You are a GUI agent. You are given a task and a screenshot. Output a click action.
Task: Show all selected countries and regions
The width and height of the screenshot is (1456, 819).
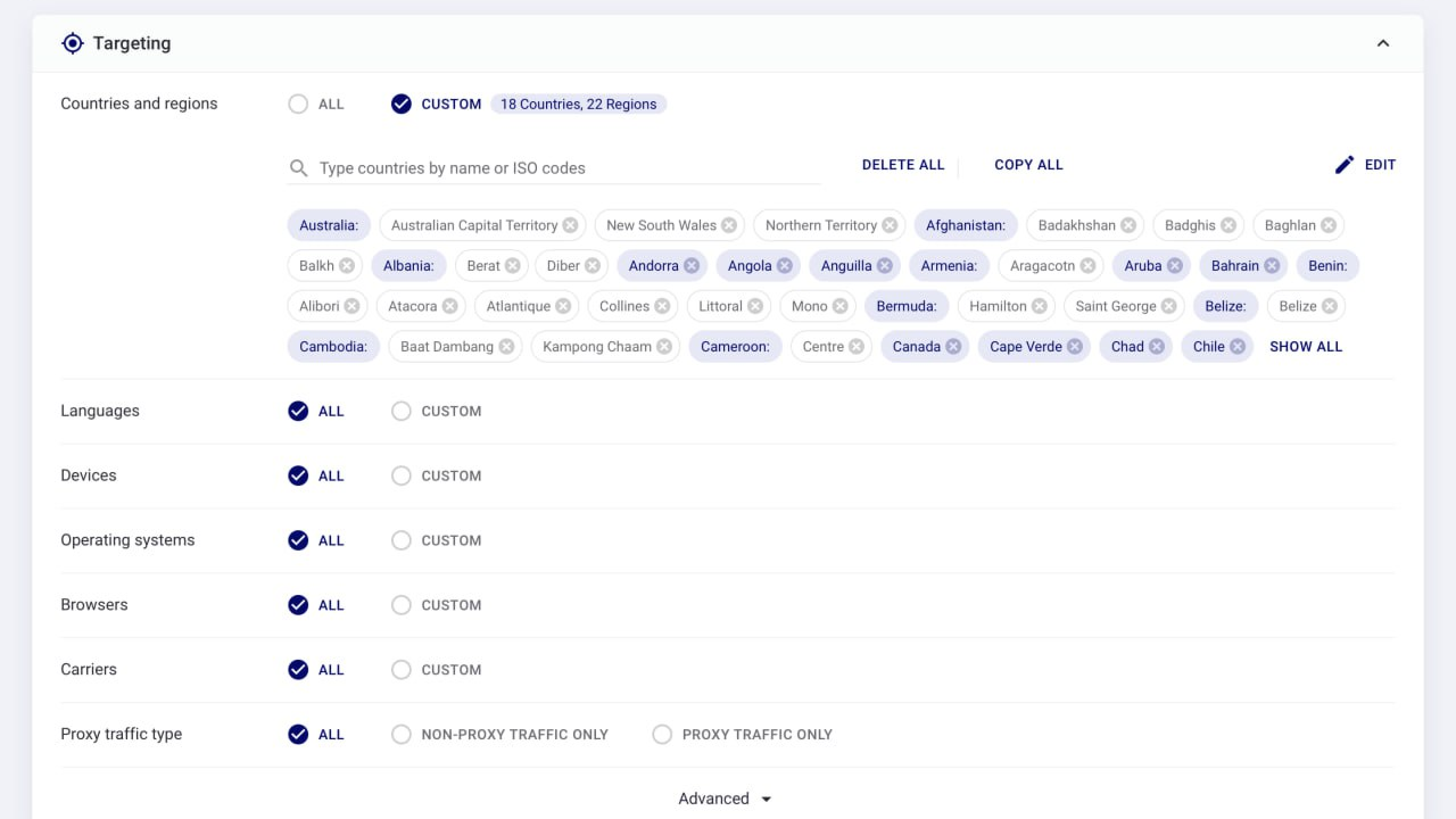tap(1306, 346)
